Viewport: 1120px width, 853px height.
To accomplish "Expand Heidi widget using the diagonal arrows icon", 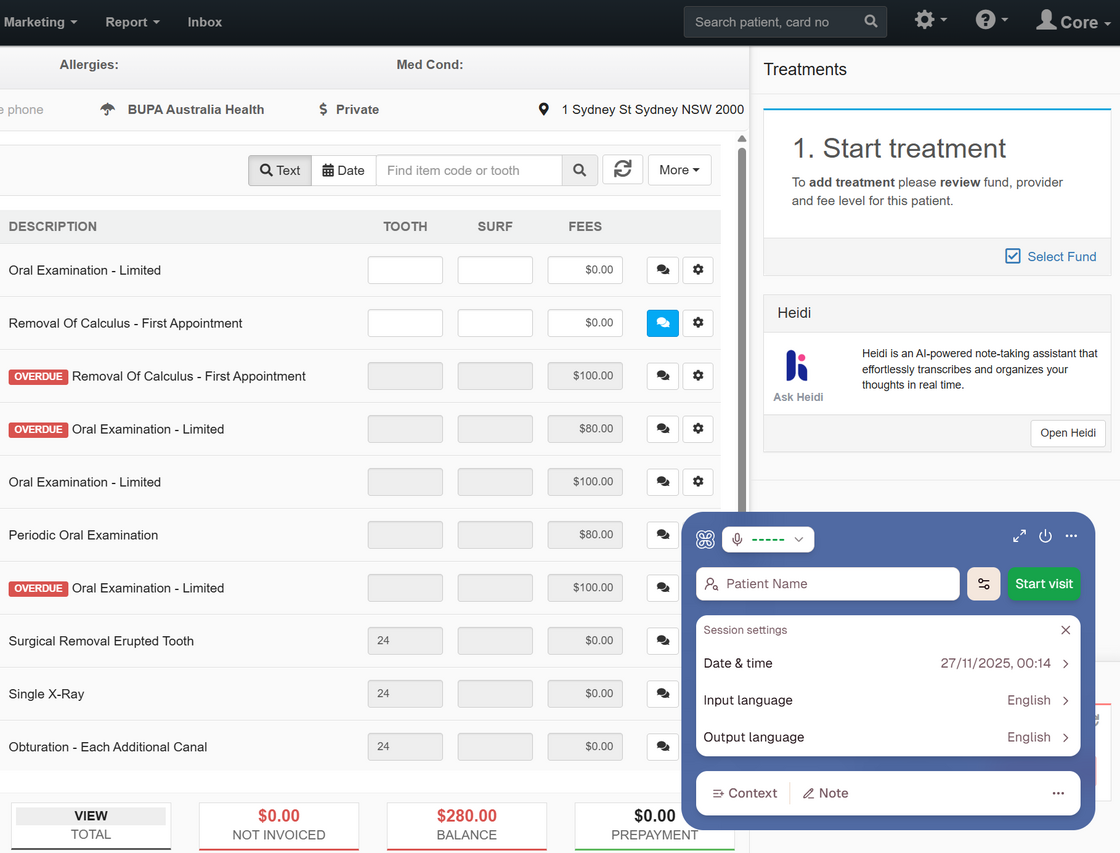I will pos(1019,536).
